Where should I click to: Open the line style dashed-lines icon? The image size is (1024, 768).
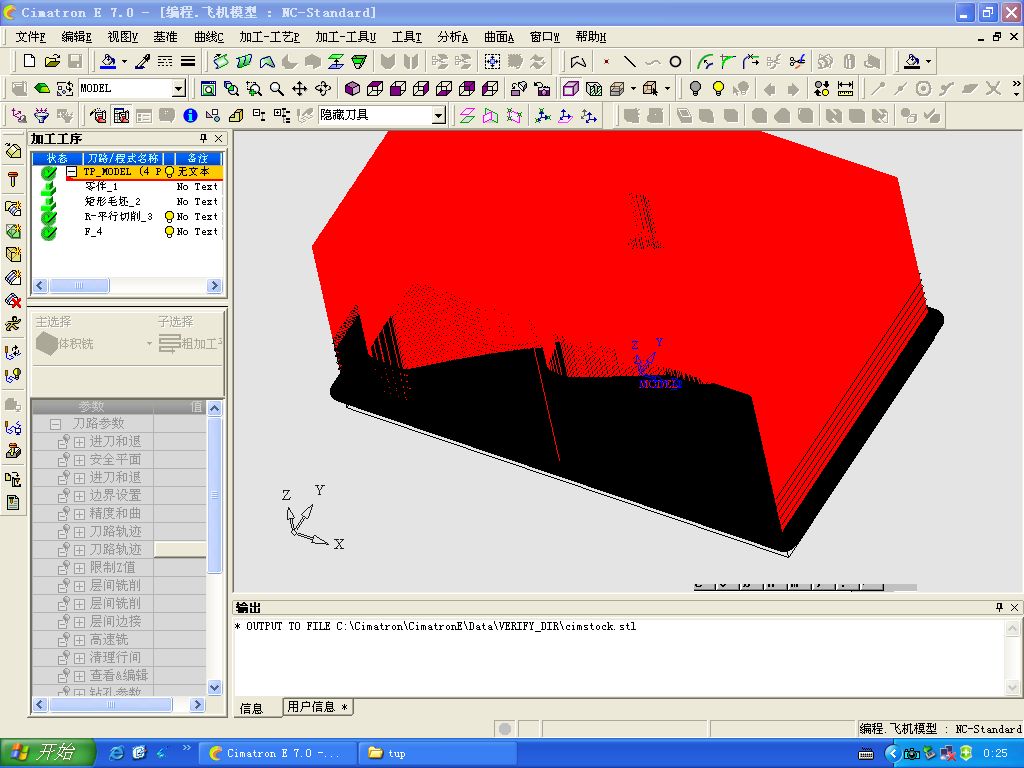coord(165,61)
